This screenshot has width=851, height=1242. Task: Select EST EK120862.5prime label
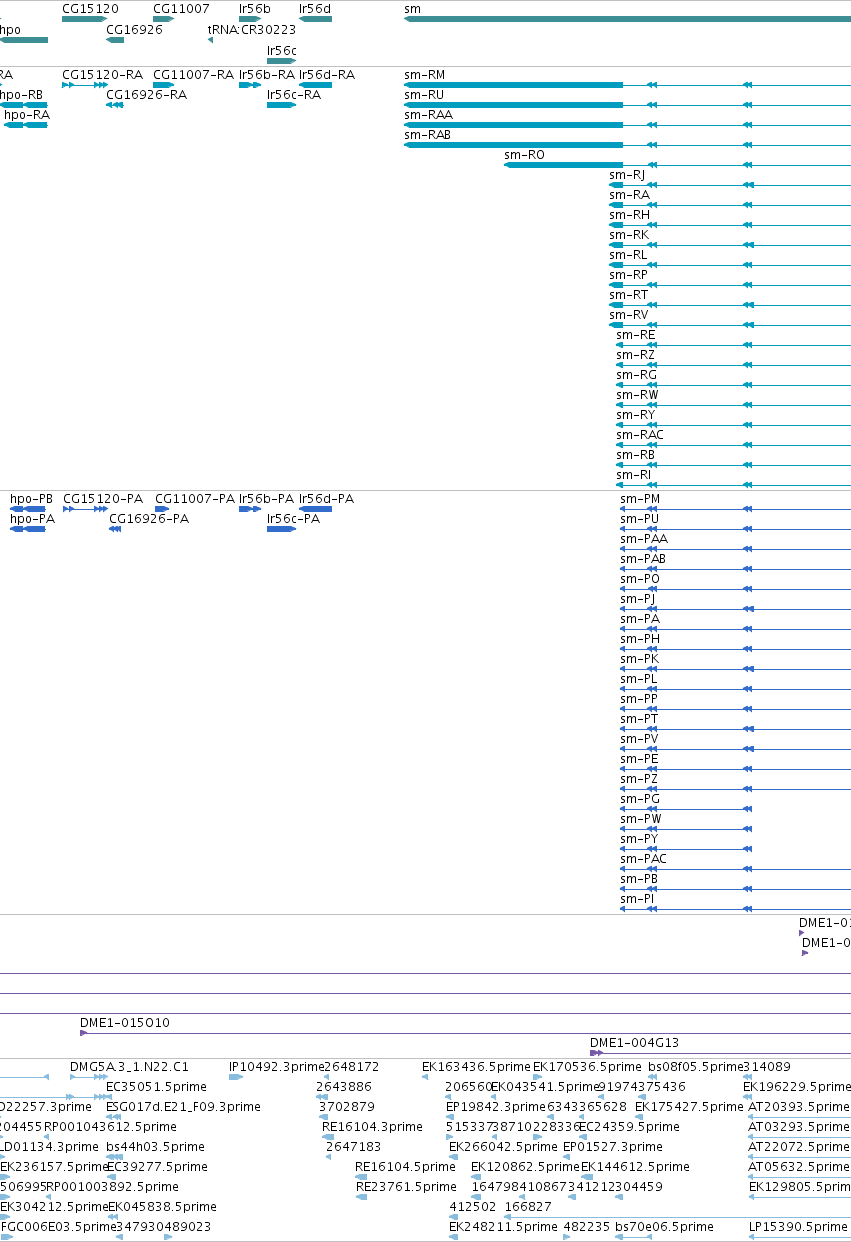525,1167
